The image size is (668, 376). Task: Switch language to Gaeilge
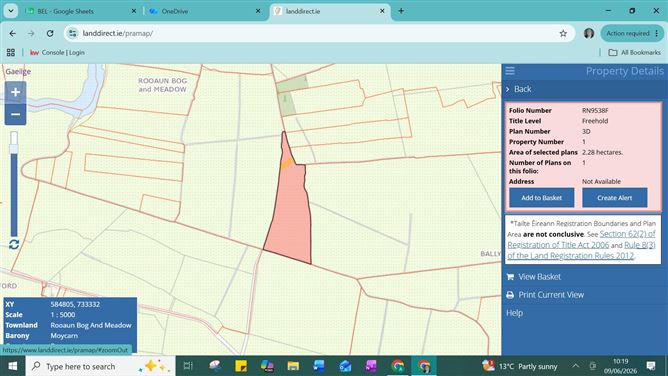coord(18,72)
